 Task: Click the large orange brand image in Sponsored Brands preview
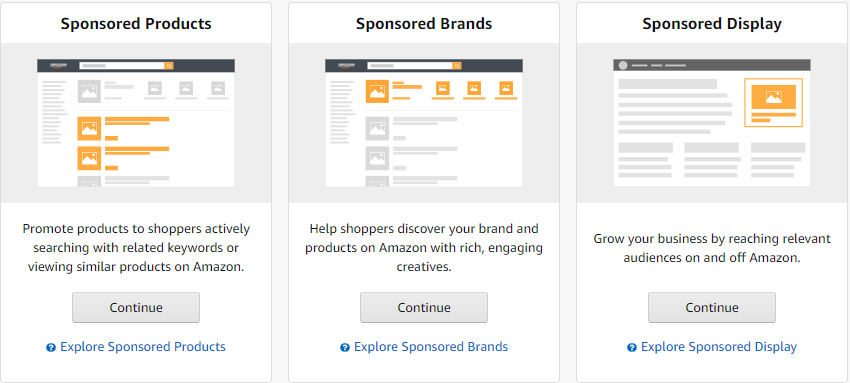[x=377, y=91]
